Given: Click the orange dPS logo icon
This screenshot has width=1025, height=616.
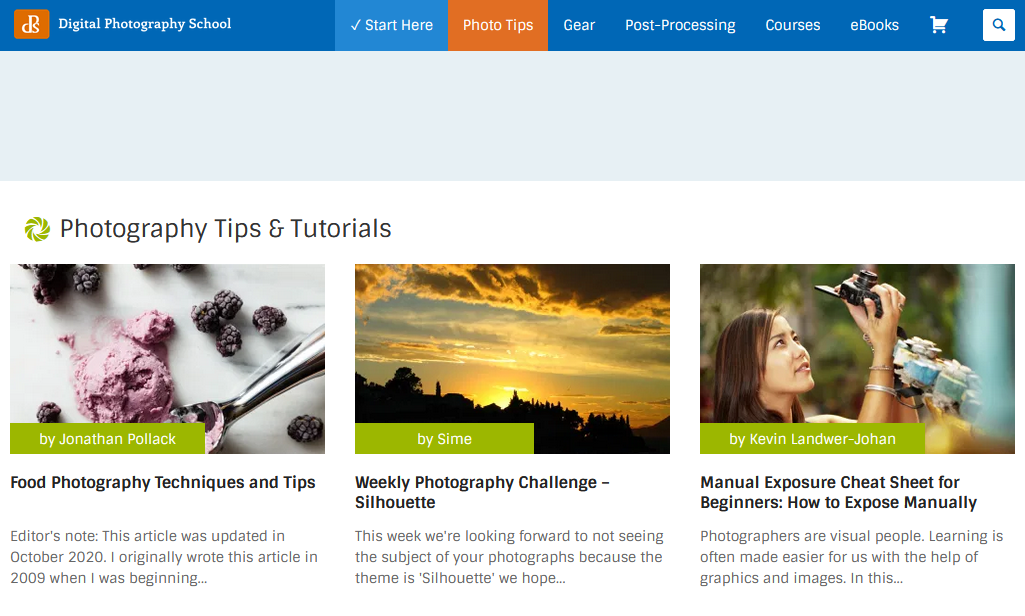Looking at the screenshot, I should (31, 24).
